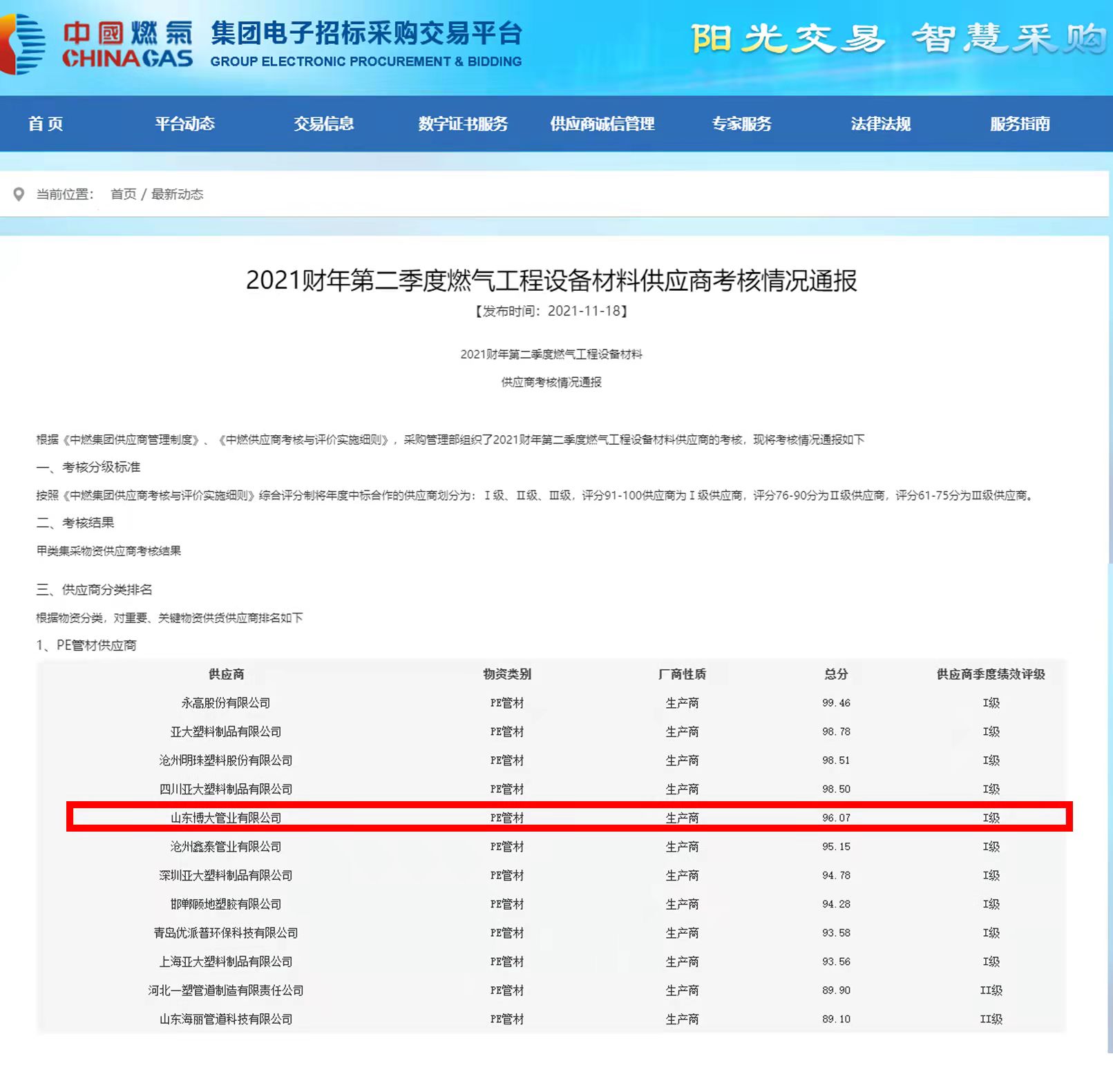Open the 服务指南 menu item
This screenshot has height=1092, width=1113.
(x=1020, y=124)
